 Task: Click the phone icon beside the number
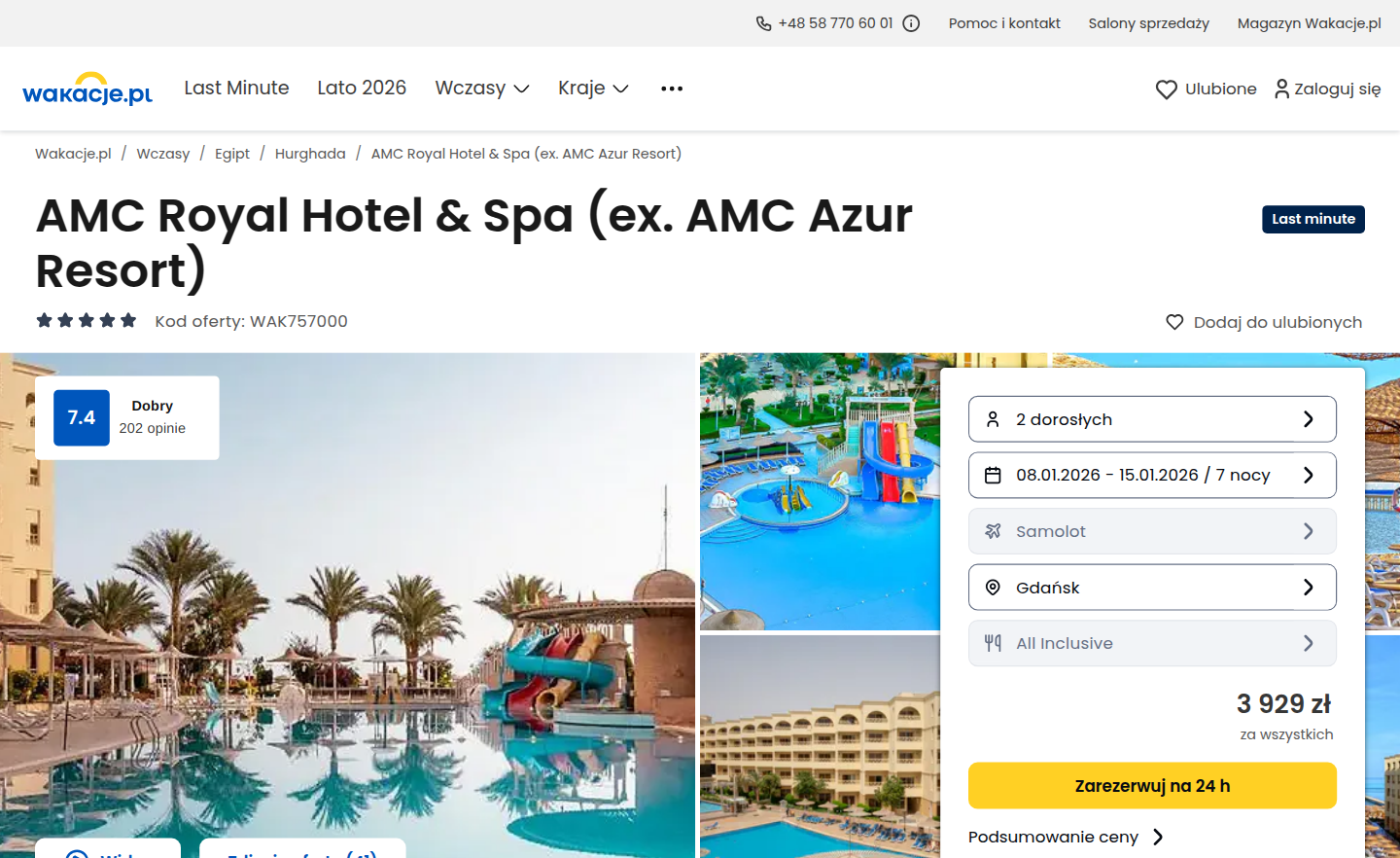[x=764, y=23]
